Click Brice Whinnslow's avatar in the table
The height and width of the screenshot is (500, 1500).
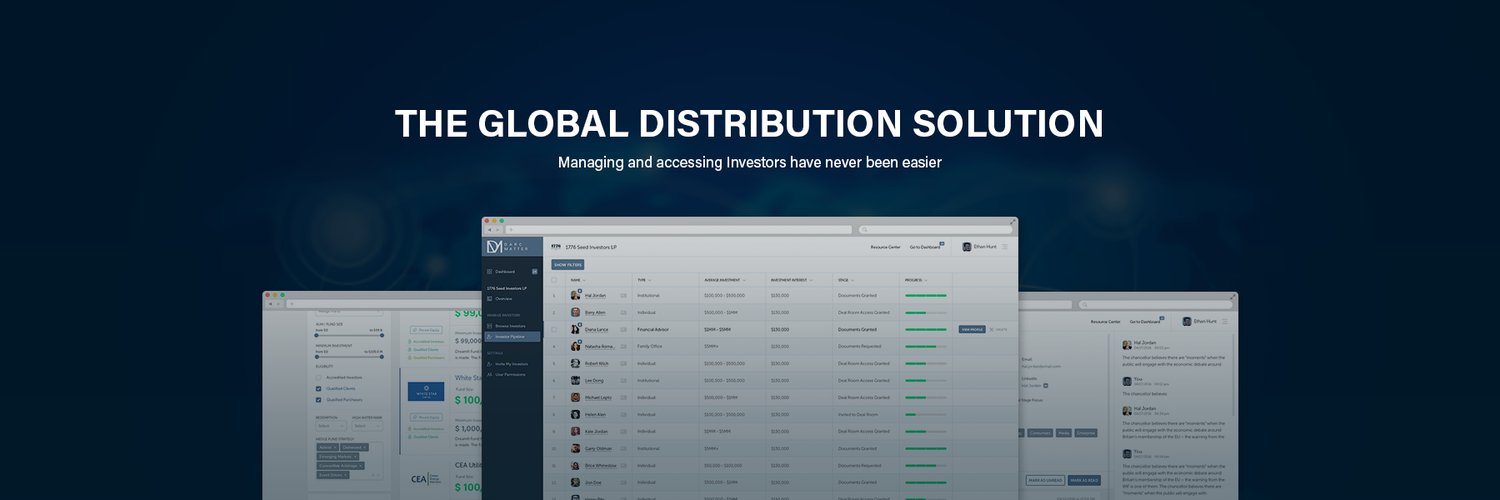point(576,465)
